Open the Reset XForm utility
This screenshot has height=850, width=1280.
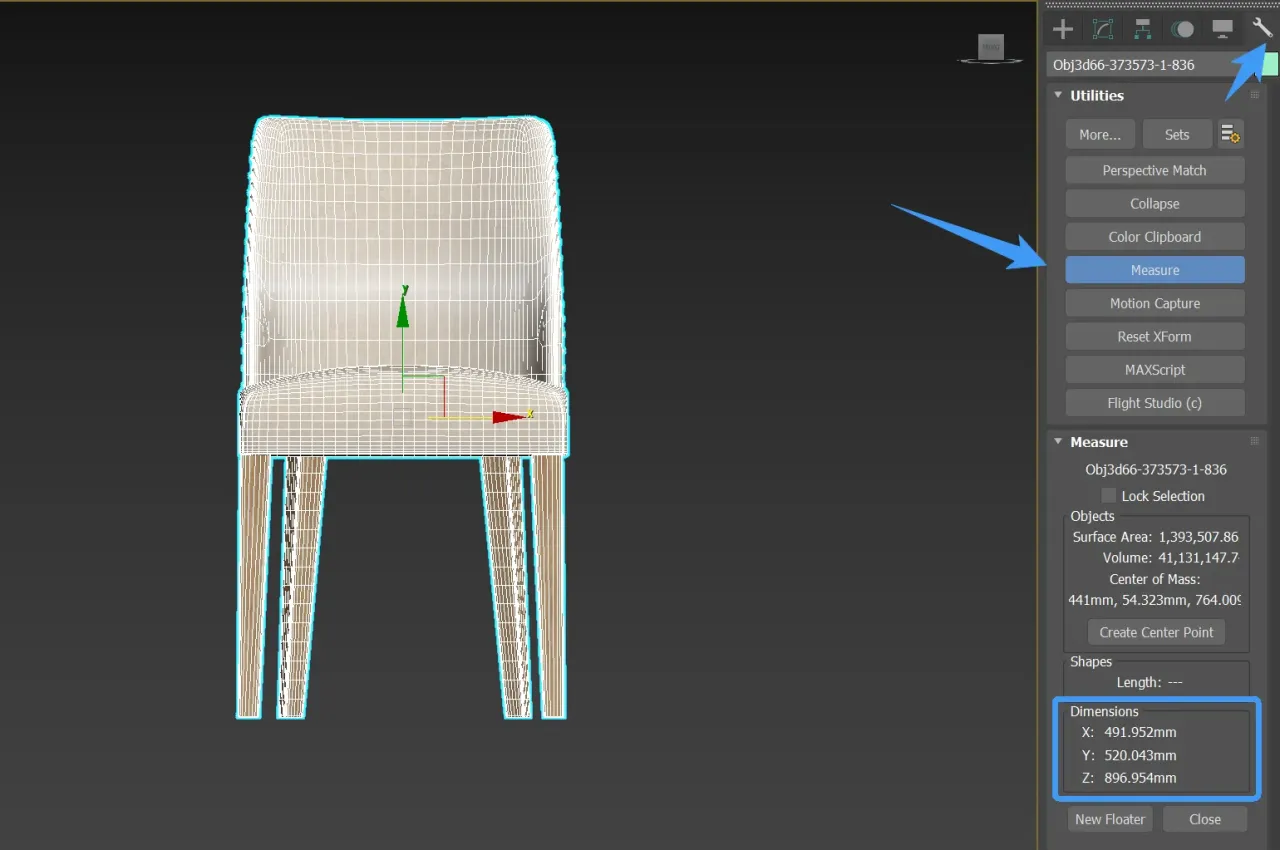pos(1155,336)
